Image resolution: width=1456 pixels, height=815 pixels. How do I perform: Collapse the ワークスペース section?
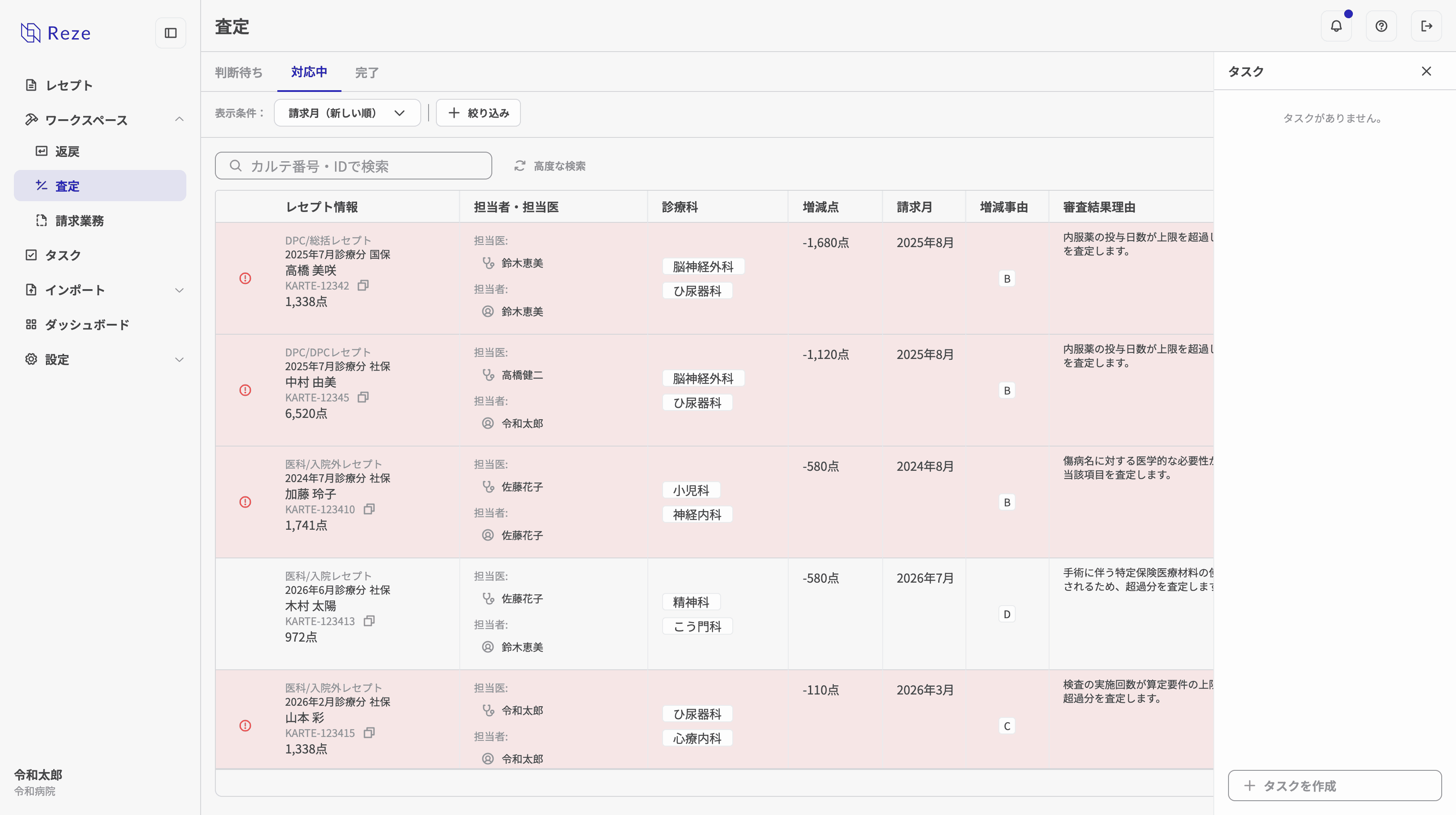pyautogui.click(x=179, y=119)
